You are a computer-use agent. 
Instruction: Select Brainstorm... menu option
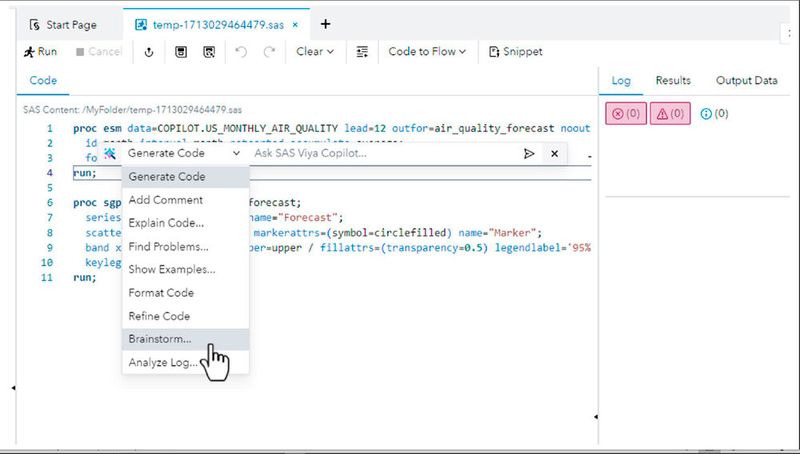coord(185,339)
